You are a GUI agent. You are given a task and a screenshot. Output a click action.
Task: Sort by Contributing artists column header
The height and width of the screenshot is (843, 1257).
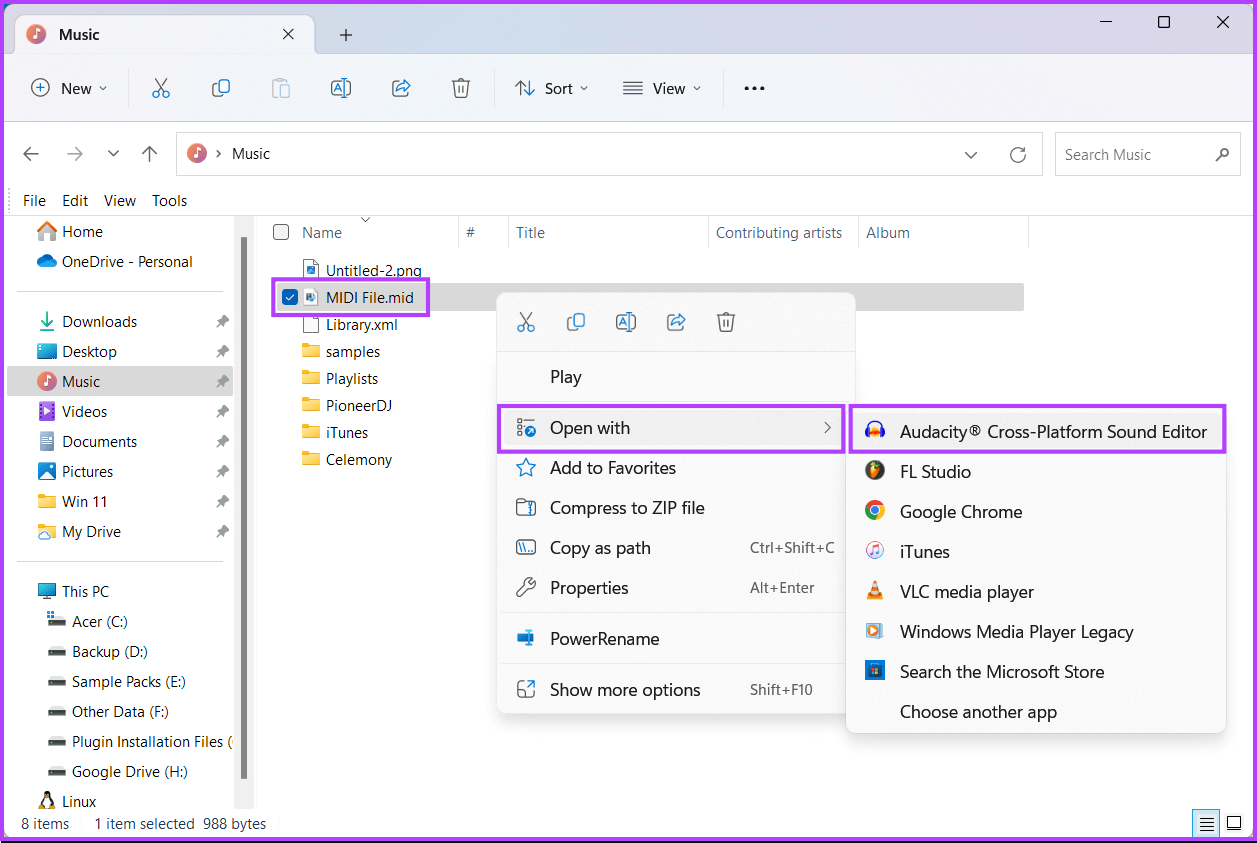(x=783, y=232)
